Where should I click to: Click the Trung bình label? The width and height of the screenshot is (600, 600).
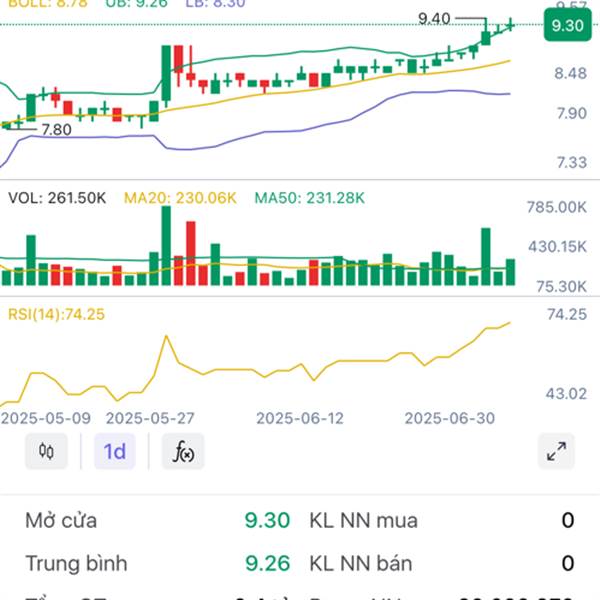[76, 563]
